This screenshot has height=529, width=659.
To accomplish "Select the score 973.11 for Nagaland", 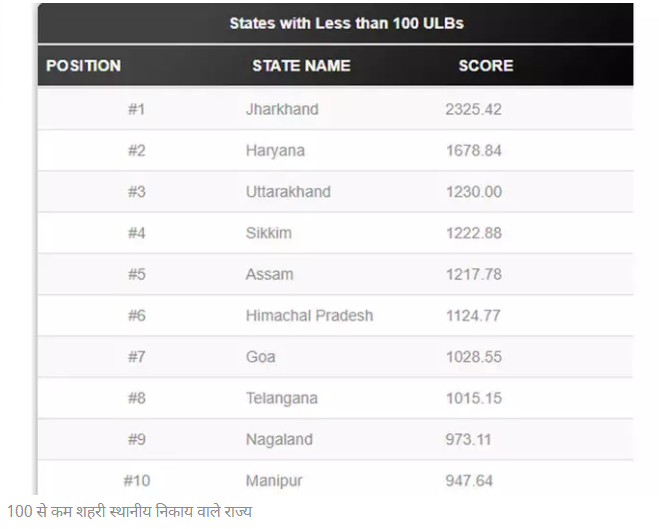I will click(468, 440).
